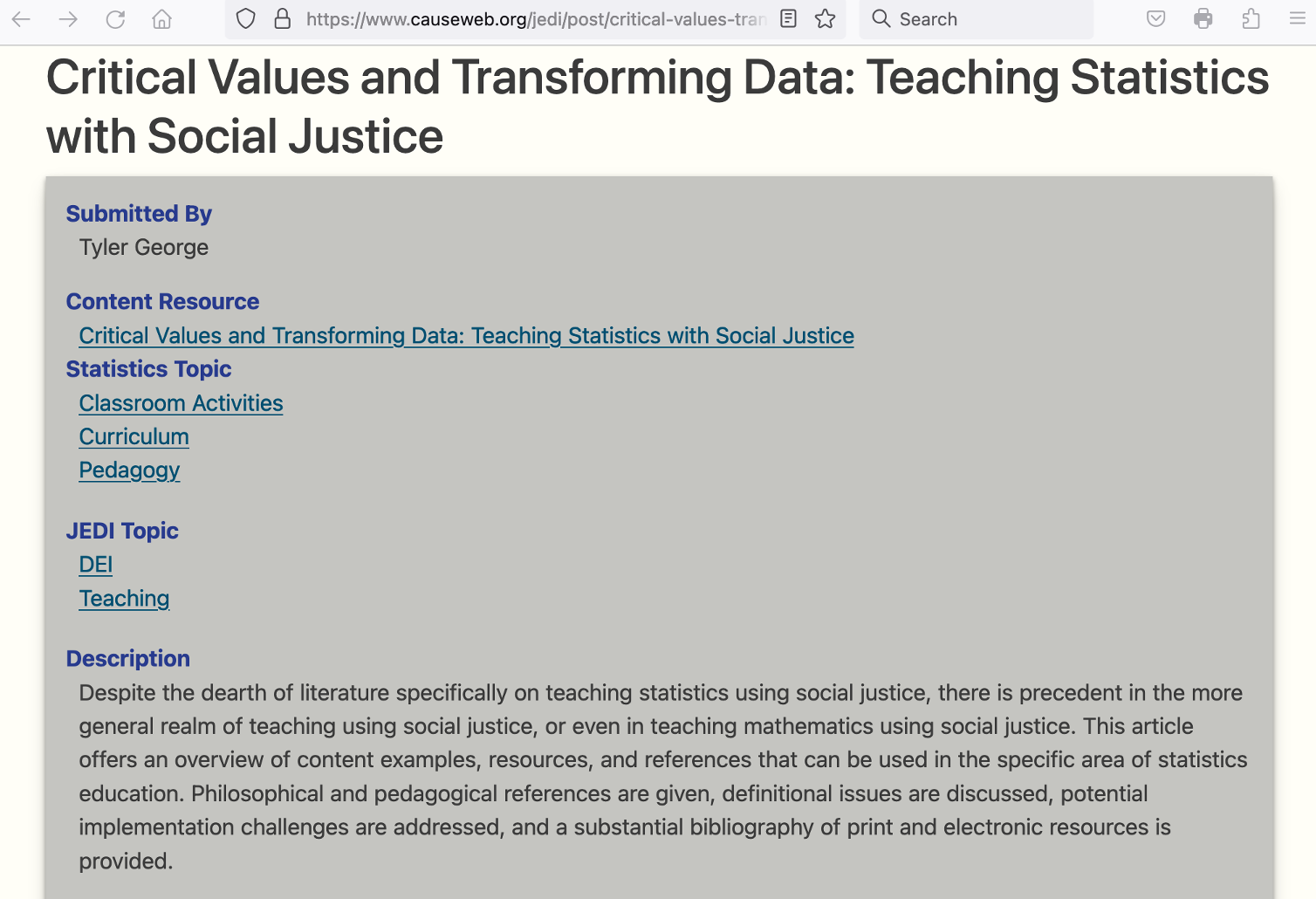Viewport: 1316px width, 899px height.
Task: Open the Pedagogy topic link
Action: 129,470
